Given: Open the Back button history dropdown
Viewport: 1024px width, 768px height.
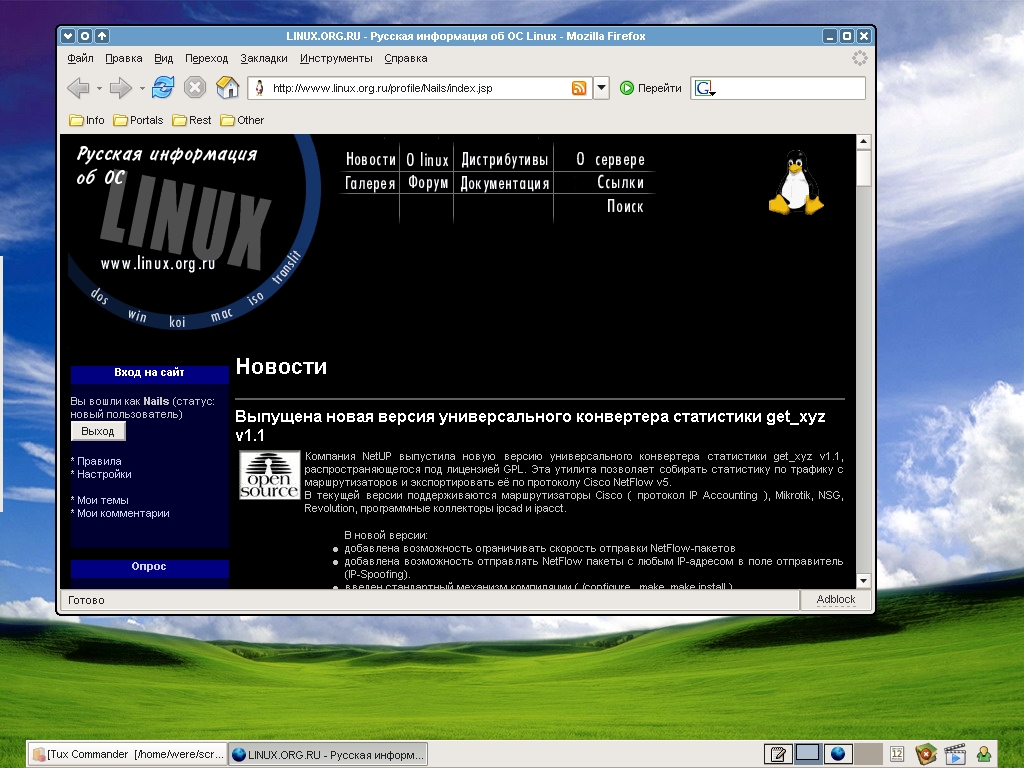Looking at the screenshot, I should 99,88.
